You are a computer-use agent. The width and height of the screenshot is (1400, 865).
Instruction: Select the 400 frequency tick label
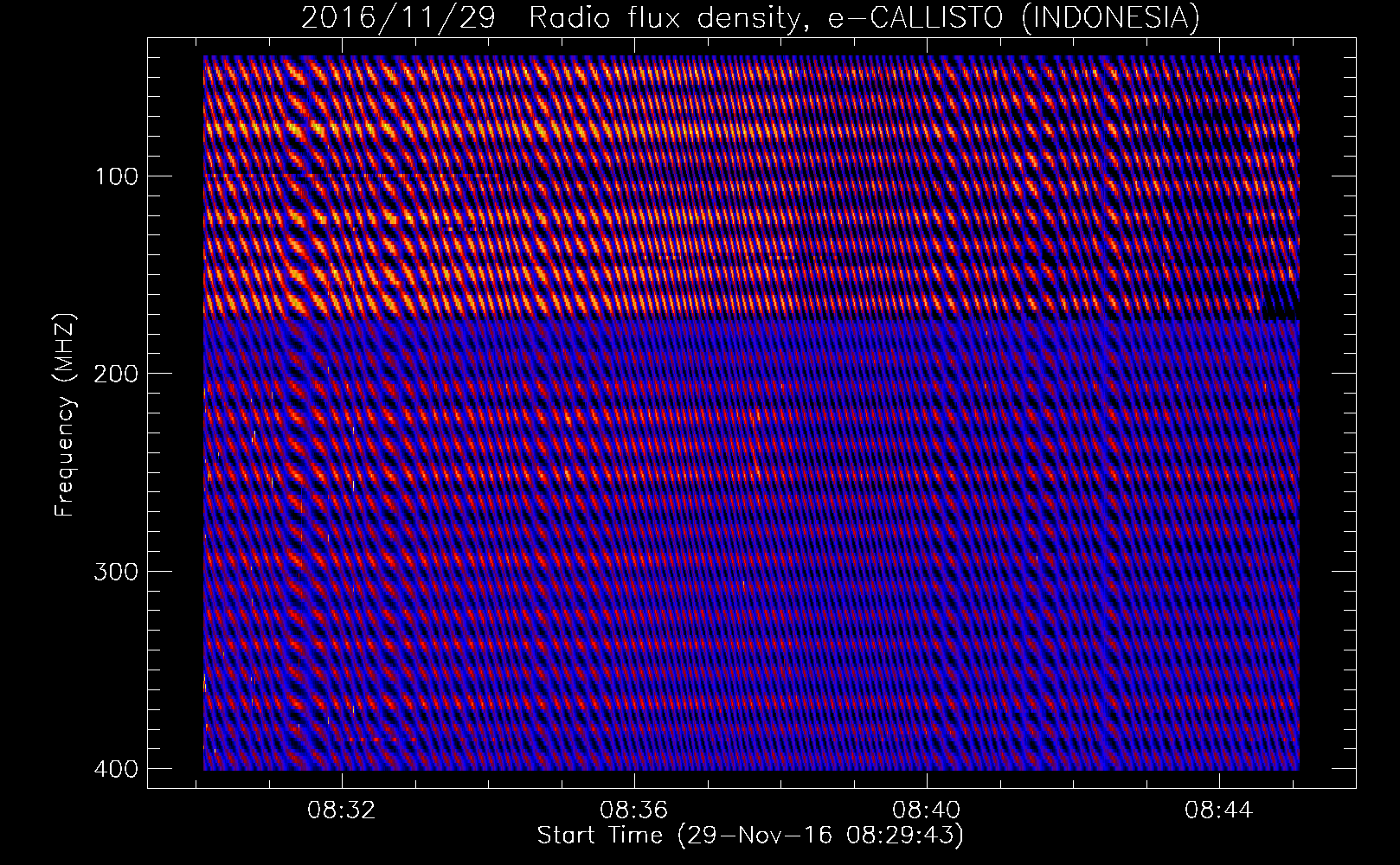(x=115, y=768)
